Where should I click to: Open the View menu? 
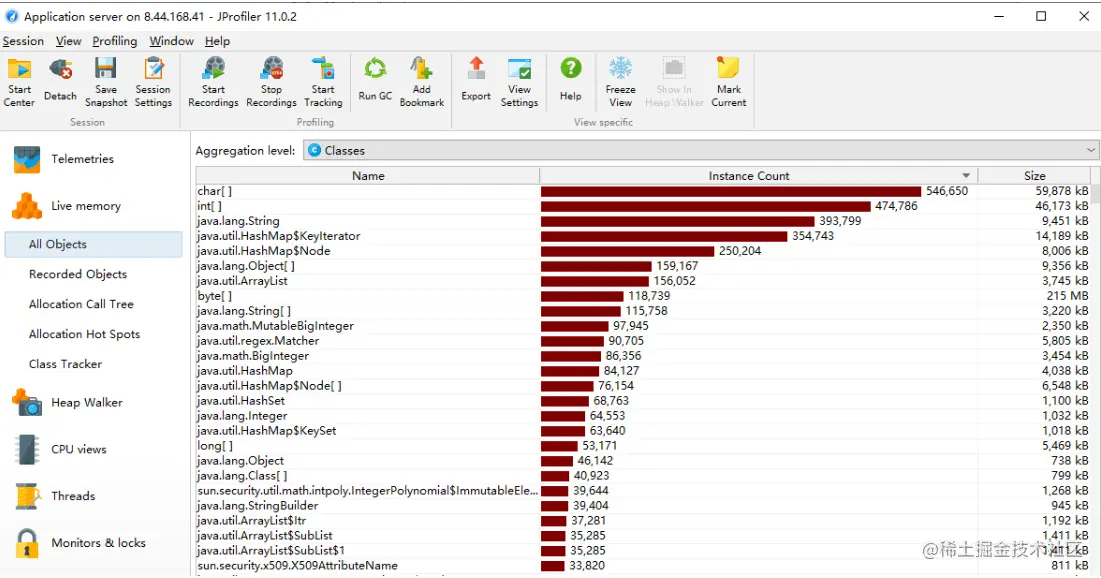[x=69, y=41]
